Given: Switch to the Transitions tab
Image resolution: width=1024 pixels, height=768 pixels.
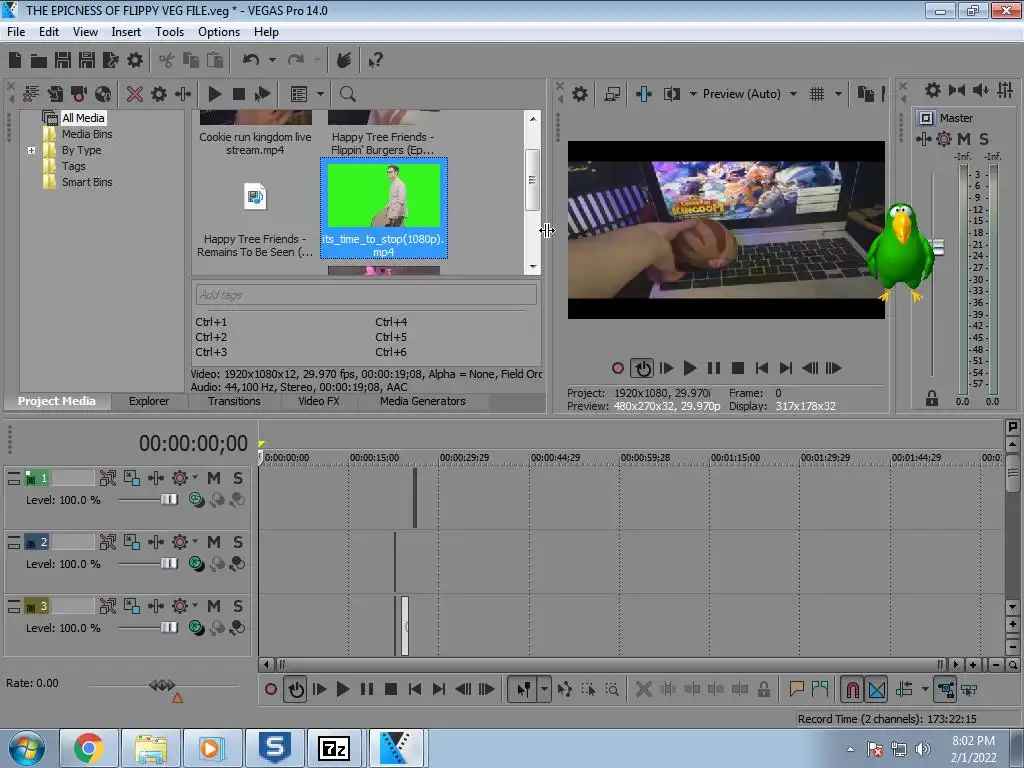Looking at the screenshot, I should pyautogui.click(x=234, y=401).
